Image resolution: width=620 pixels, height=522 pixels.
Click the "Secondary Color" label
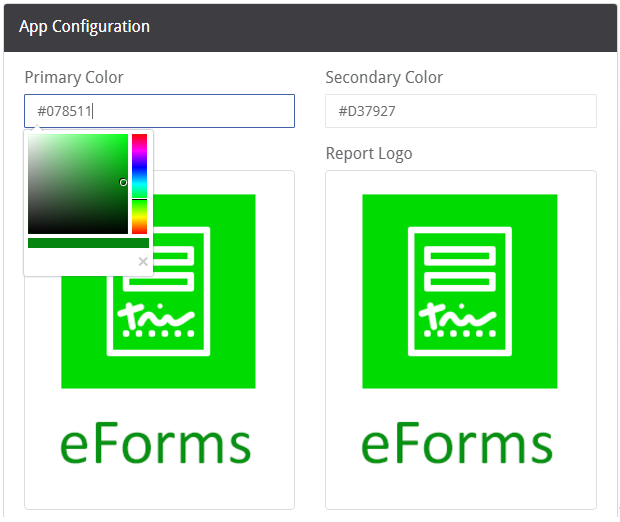[384, 78]
